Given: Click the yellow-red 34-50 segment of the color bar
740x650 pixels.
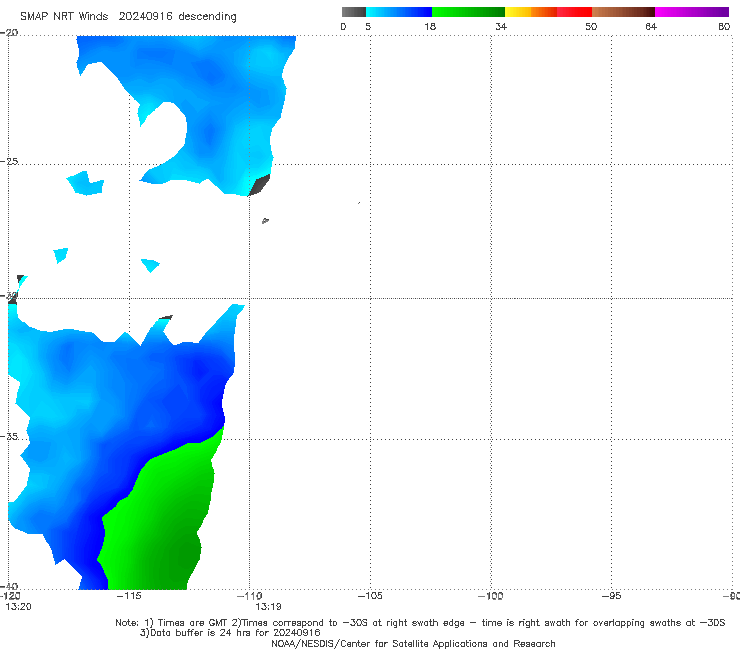Looking at the screenshot, I should coord(548,12).
